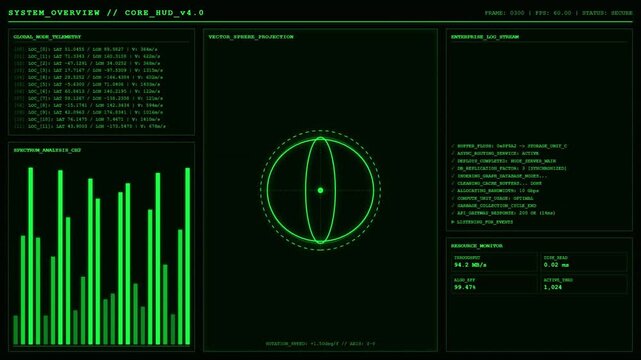The height and width of the screenshot is (360, 641).
Task: Click the BUFFER_FLUSH log entry
Action: point(509,146)
